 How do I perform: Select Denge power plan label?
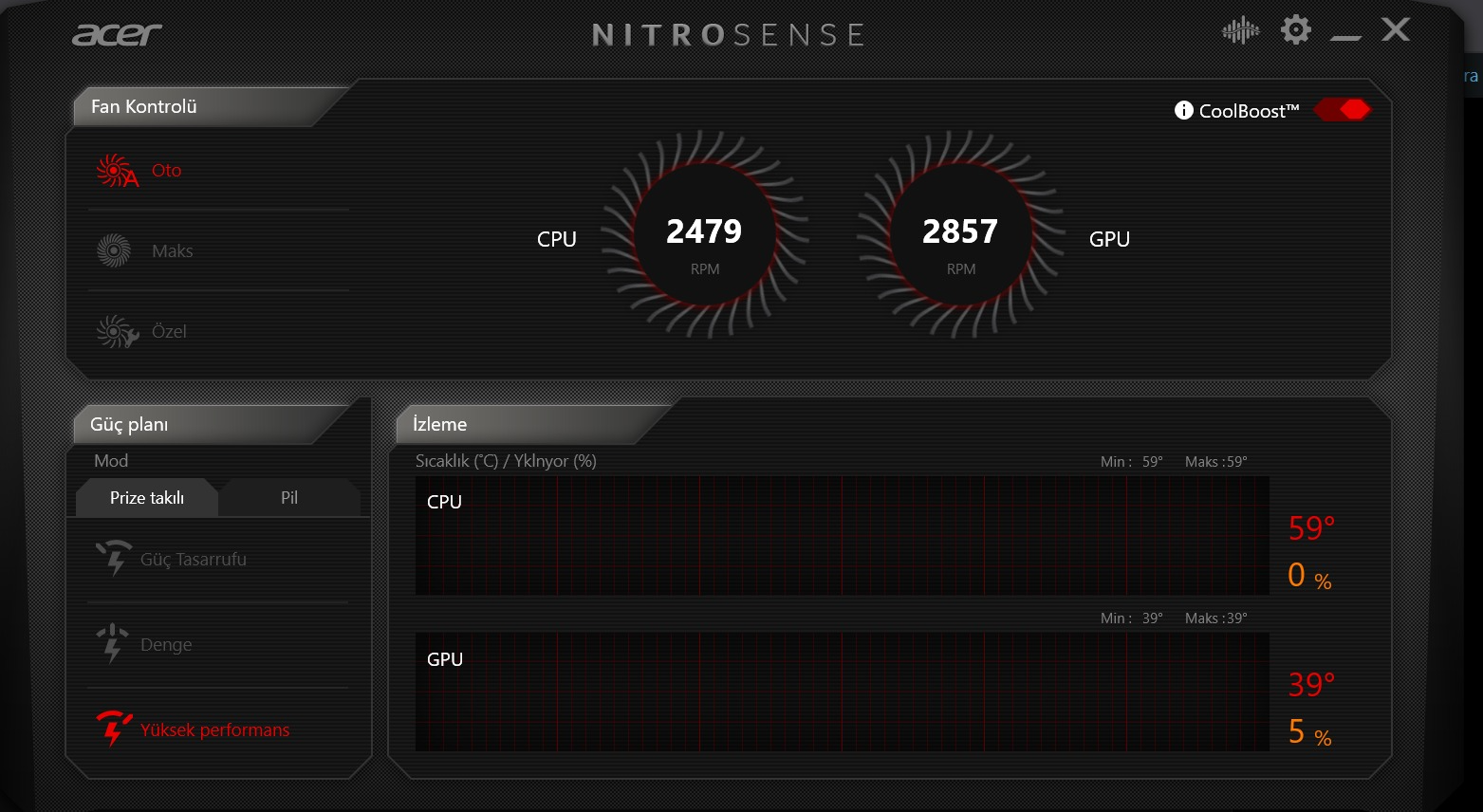click(166, 645)
